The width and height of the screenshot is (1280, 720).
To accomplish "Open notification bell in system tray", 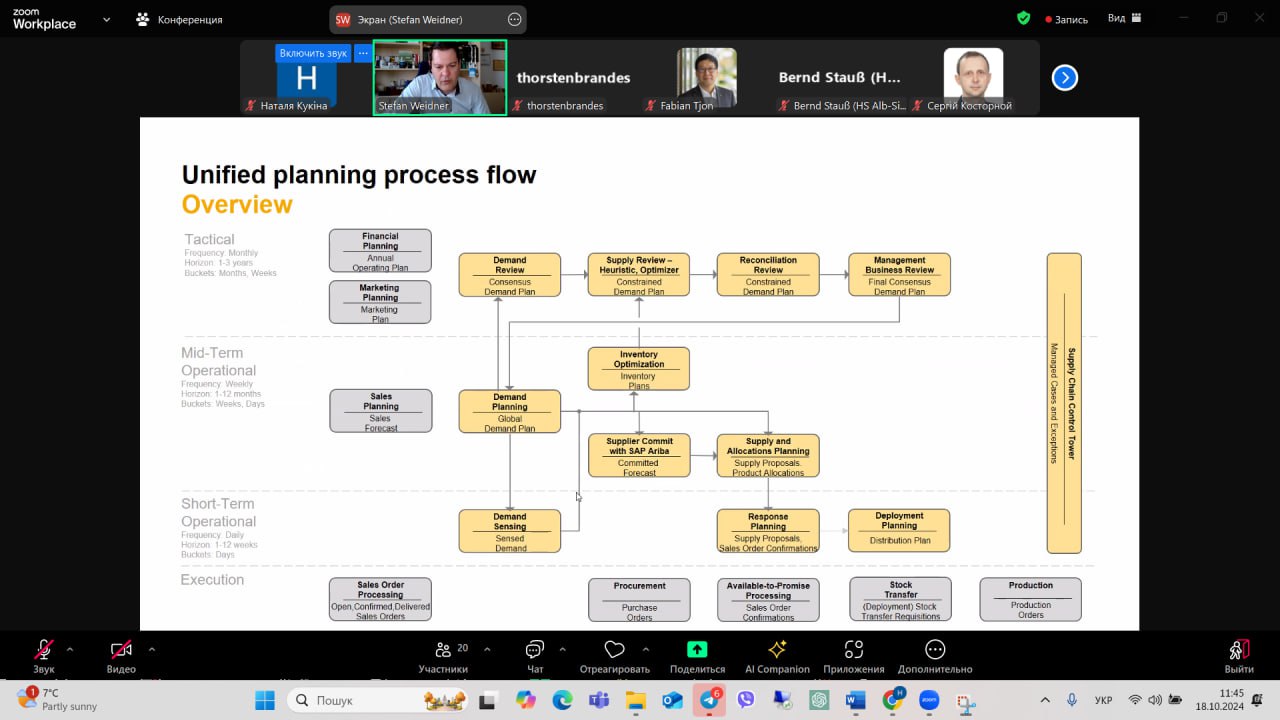I will [x=1257, y=700].
